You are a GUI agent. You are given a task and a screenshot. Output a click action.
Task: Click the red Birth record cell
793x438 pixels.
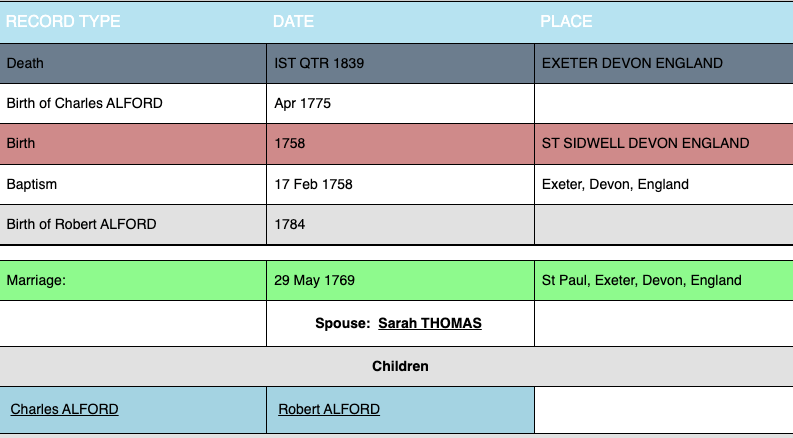coord(21,143)
